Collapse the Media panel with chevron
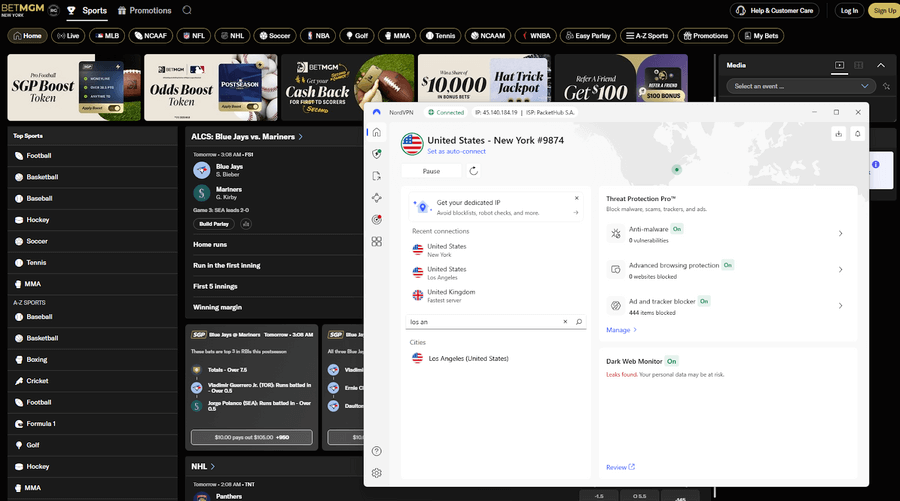Screen dimensions: 900x501 (880, 65)
